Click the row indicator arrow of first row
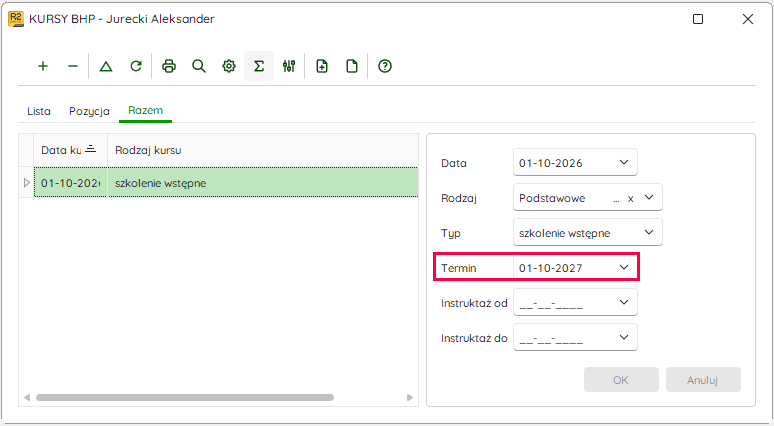 [x=27, y=183]
